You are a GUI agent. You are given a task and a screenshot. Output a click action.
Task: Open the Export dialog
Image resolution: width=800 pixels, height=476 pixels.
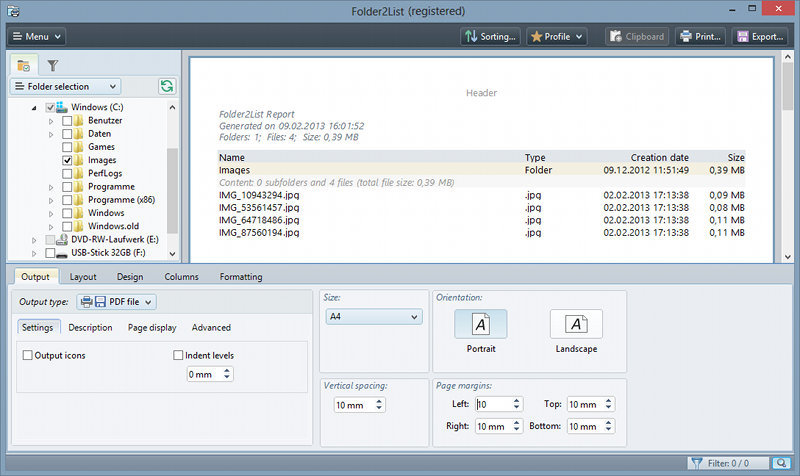click(x=760, y=36)
